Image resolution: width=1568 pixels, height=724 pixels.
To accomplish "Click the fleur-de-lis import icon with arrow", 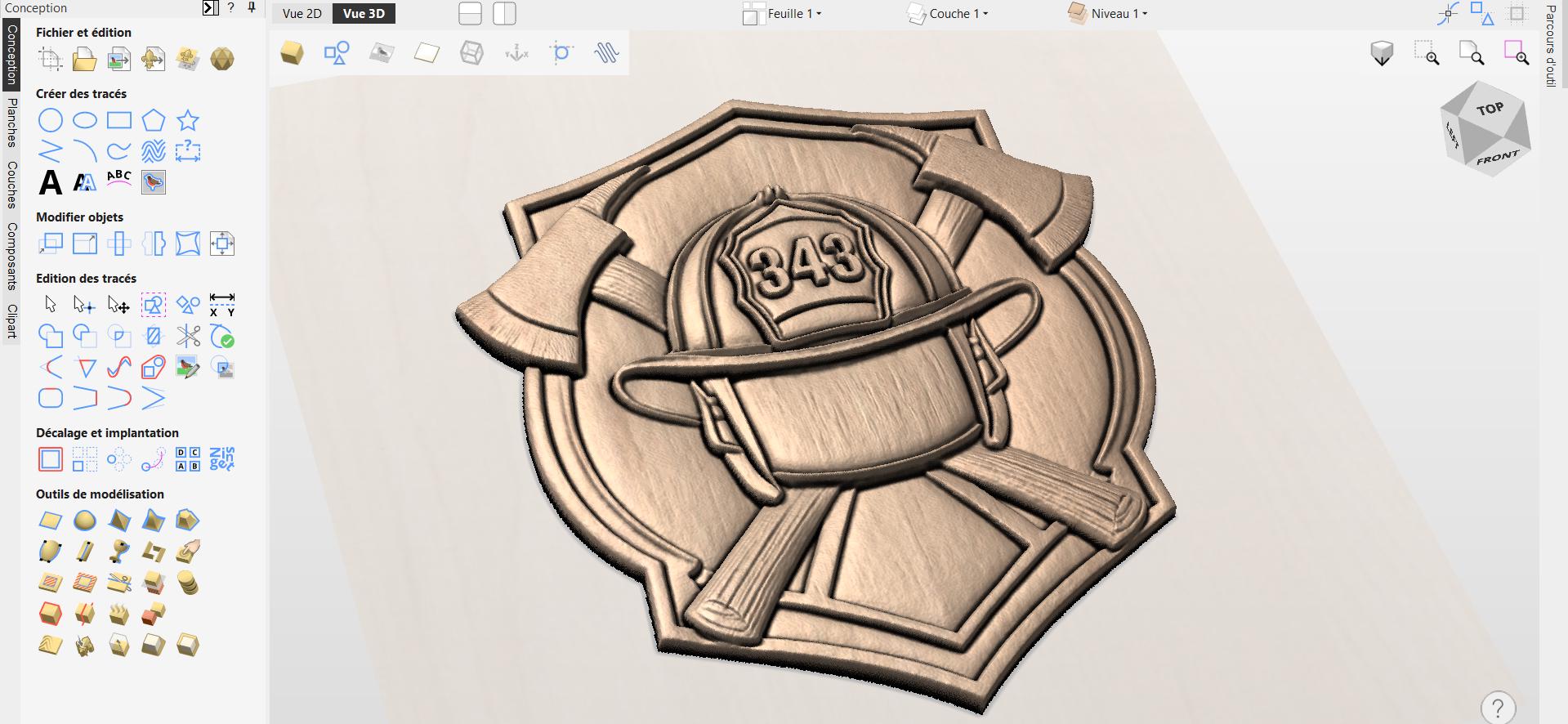I will click(154, 59).
